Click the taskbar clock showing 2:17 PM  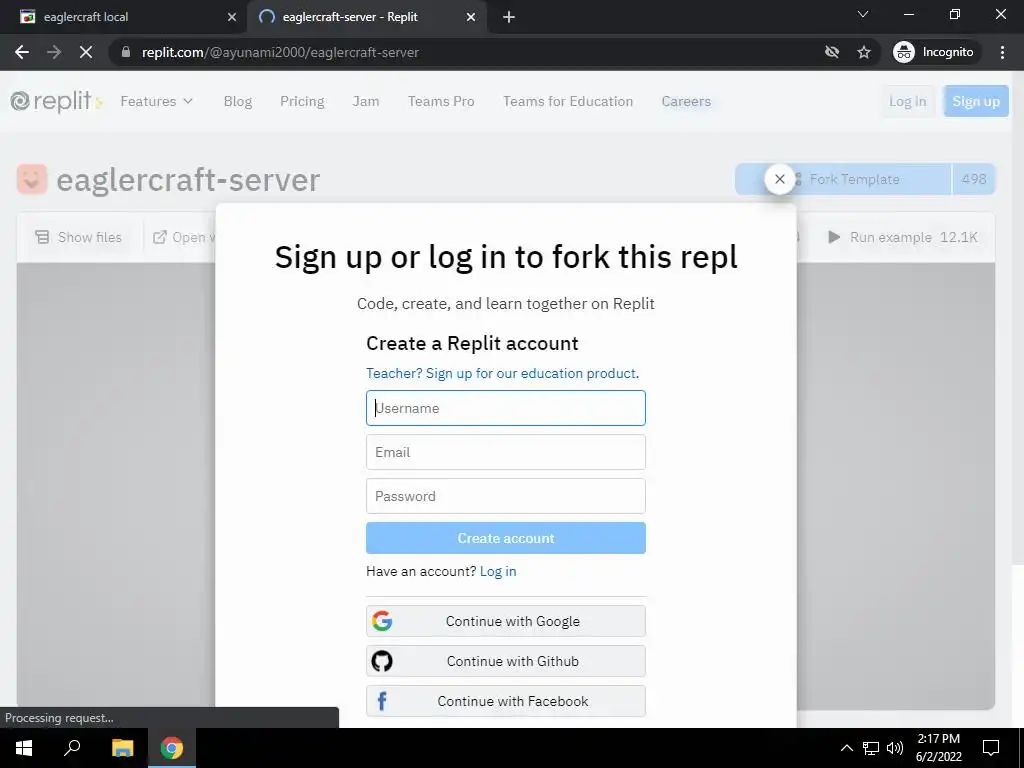938,748
